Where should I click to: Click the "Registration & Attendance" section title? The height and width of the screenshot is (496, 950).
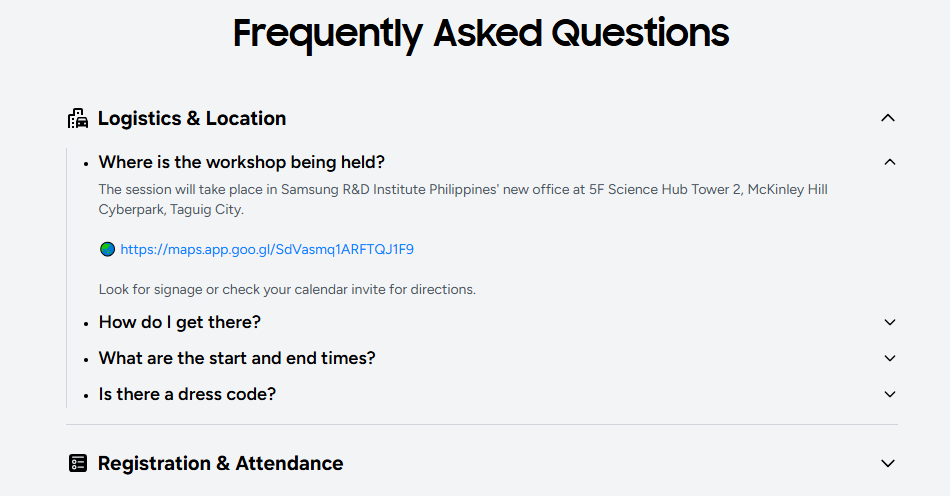(220, 463)
